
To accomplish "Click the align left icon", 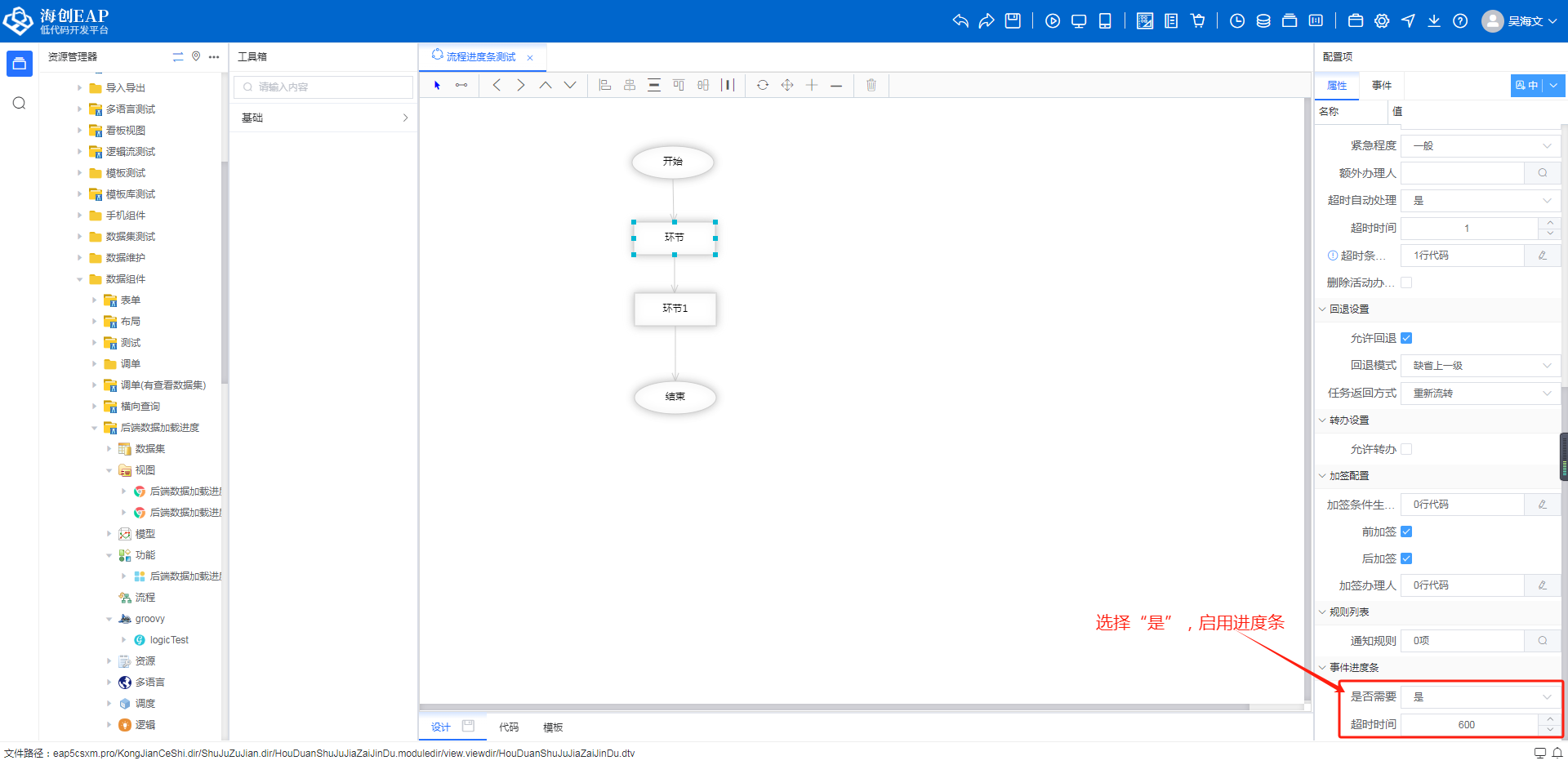I will coord(605,85).
